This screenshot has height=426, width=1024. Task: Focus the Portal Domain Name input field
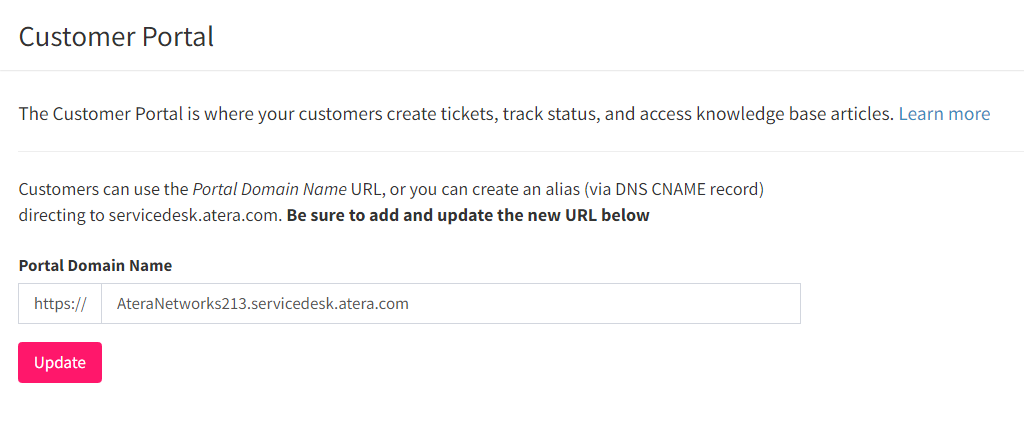451,303
